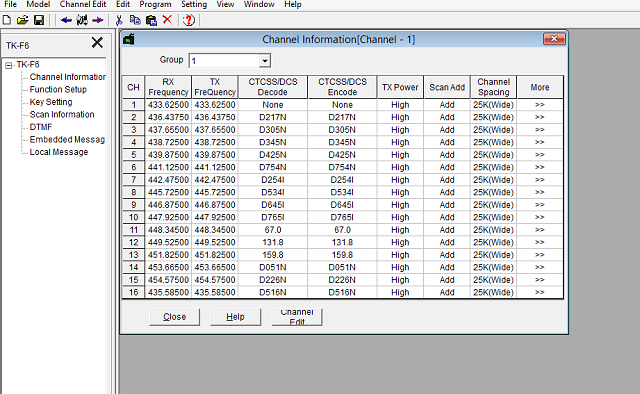640x394 pixels.
Task: Click the Channel Edit button
Action: (297, 317)
